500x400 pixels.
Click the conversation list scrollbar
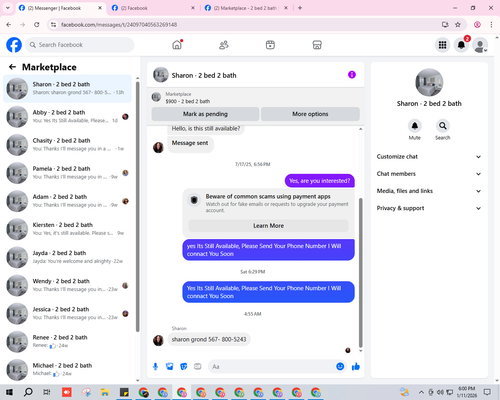138,207
